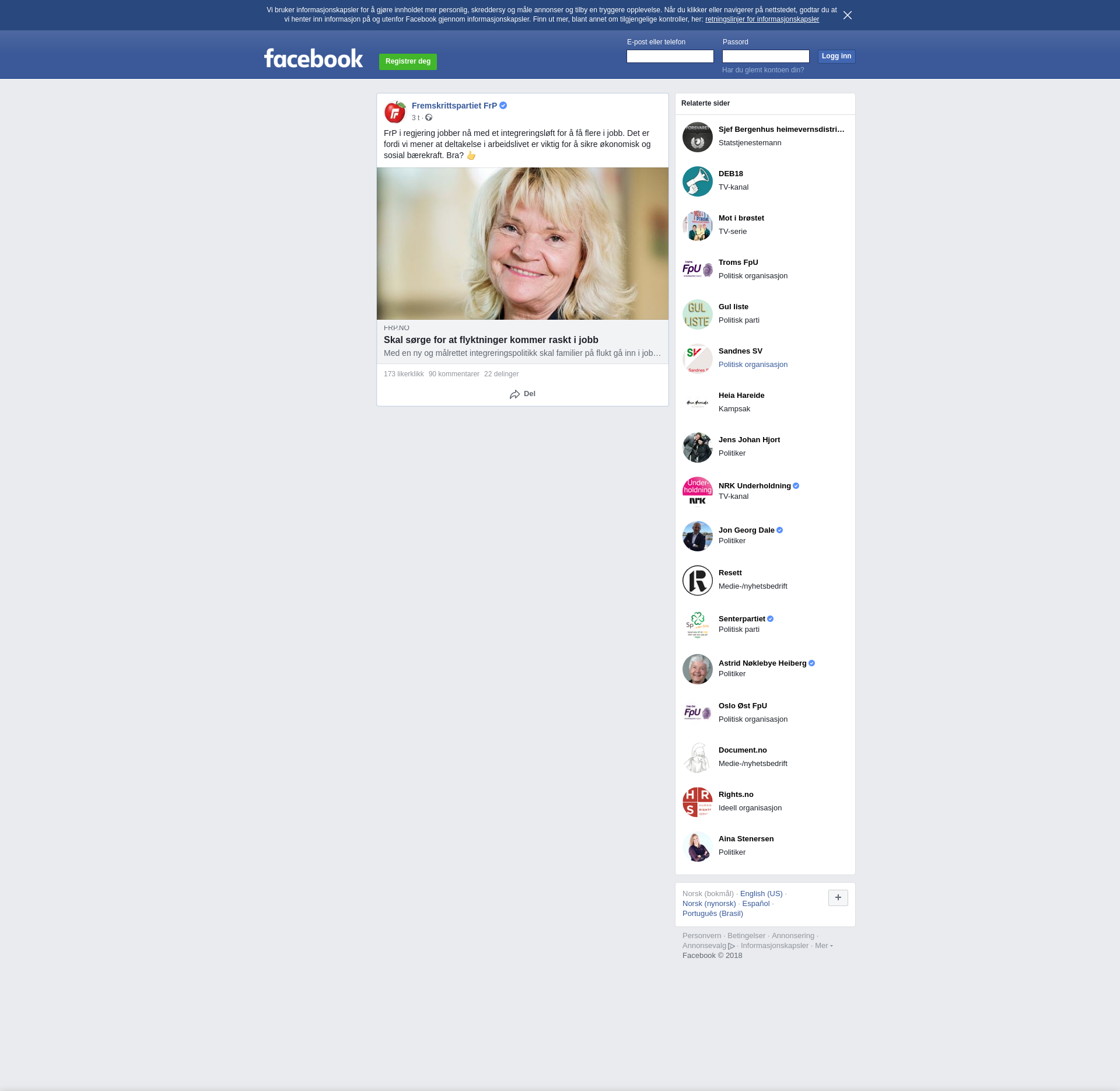Click the Aina Stenersen avatar
Image resolution: width=1120 pixels, height=1091 pixels.
coord(698,847)
